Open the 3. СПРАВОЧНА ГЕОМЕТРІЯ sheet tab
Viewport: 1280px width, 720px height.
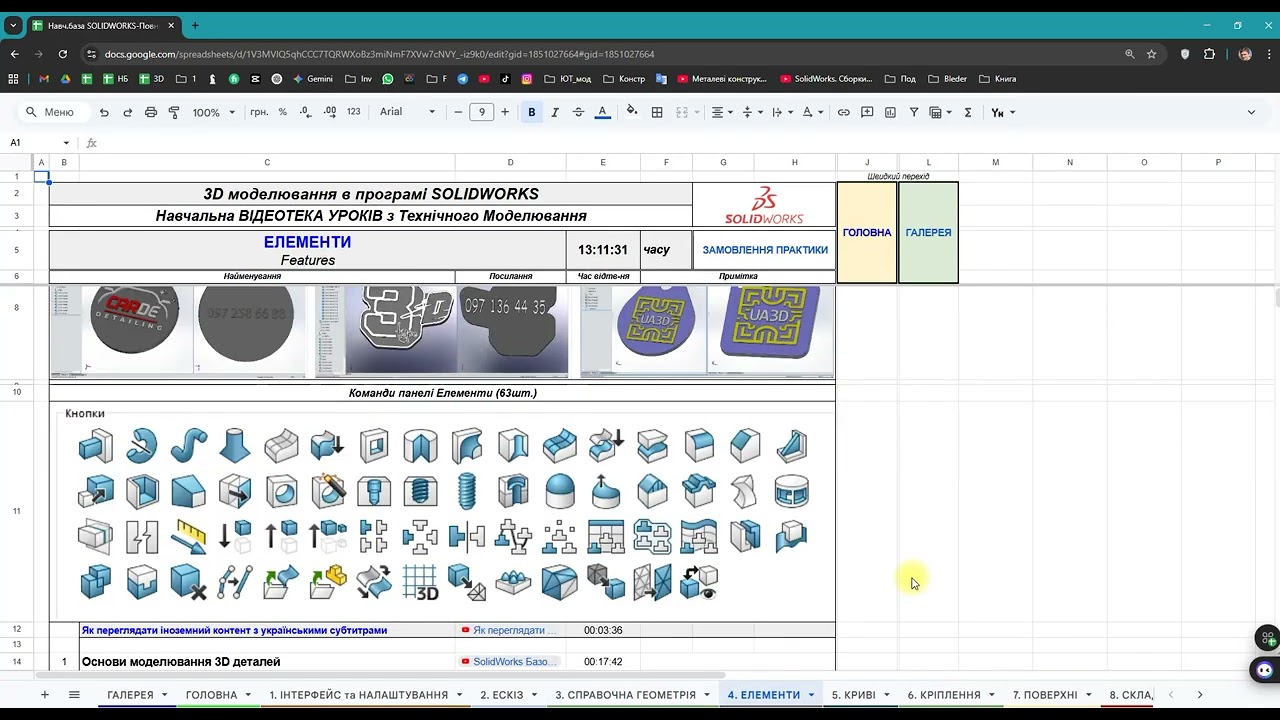(x=625, y=695)
